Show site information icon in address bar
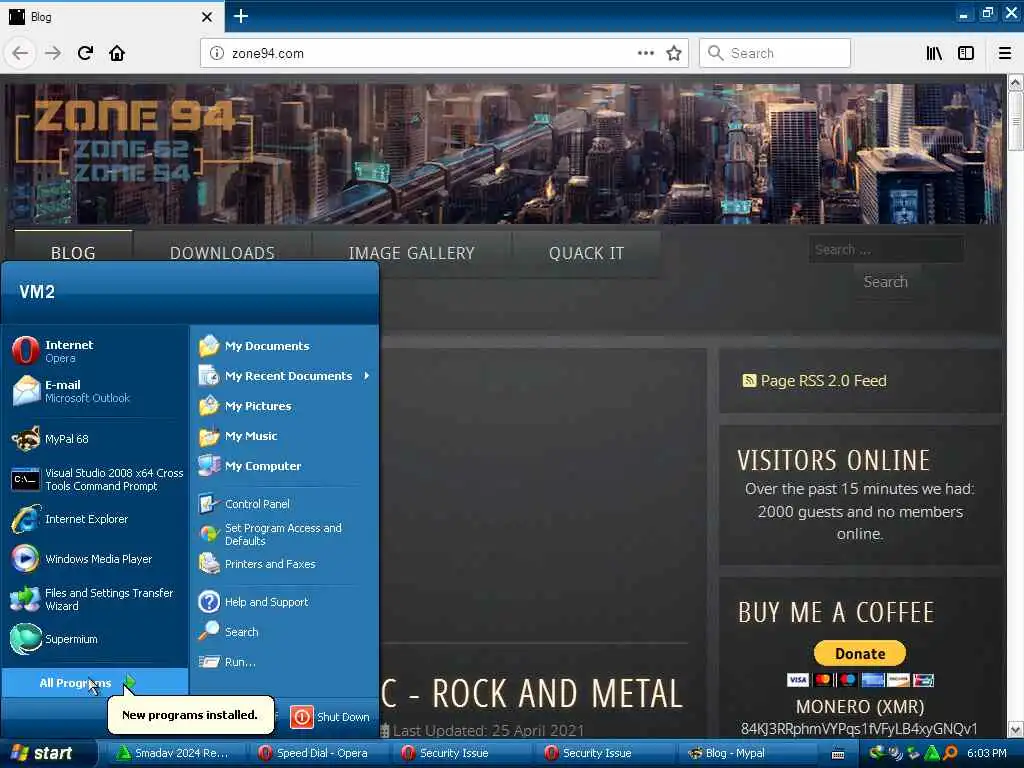 point(217,54)
